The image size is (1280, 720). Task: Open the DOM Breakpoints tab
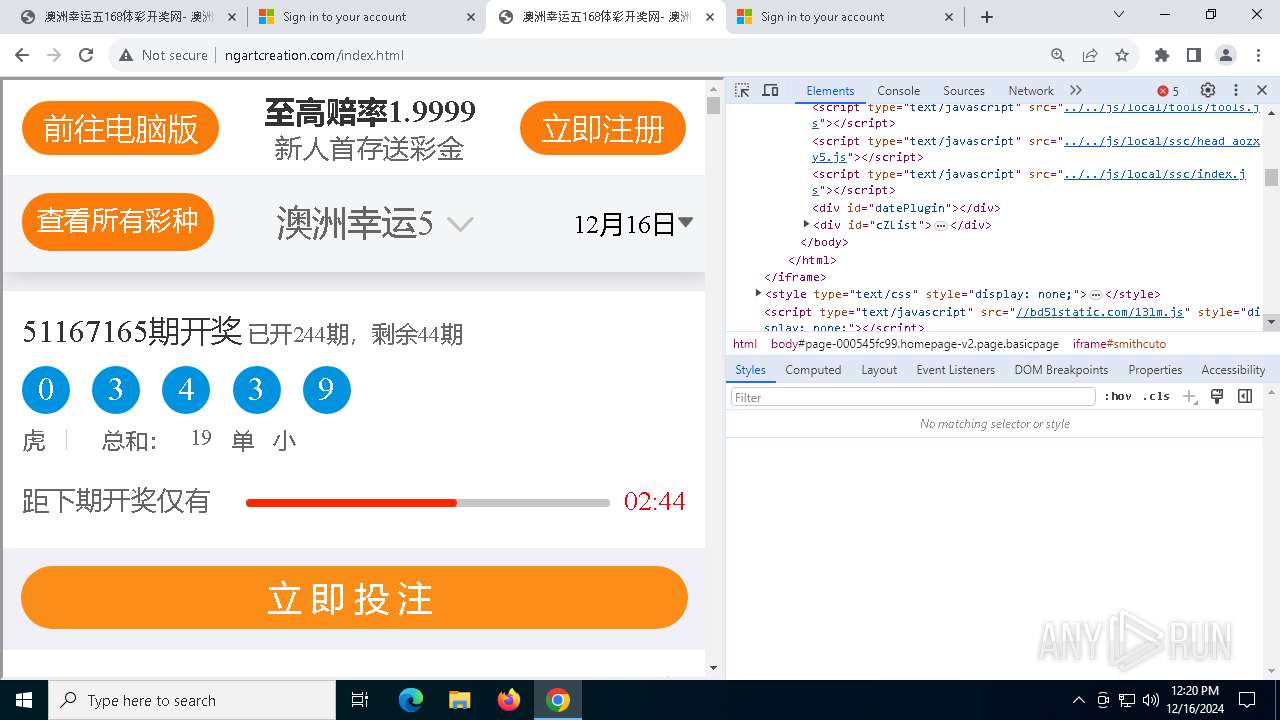[1061, 369]
